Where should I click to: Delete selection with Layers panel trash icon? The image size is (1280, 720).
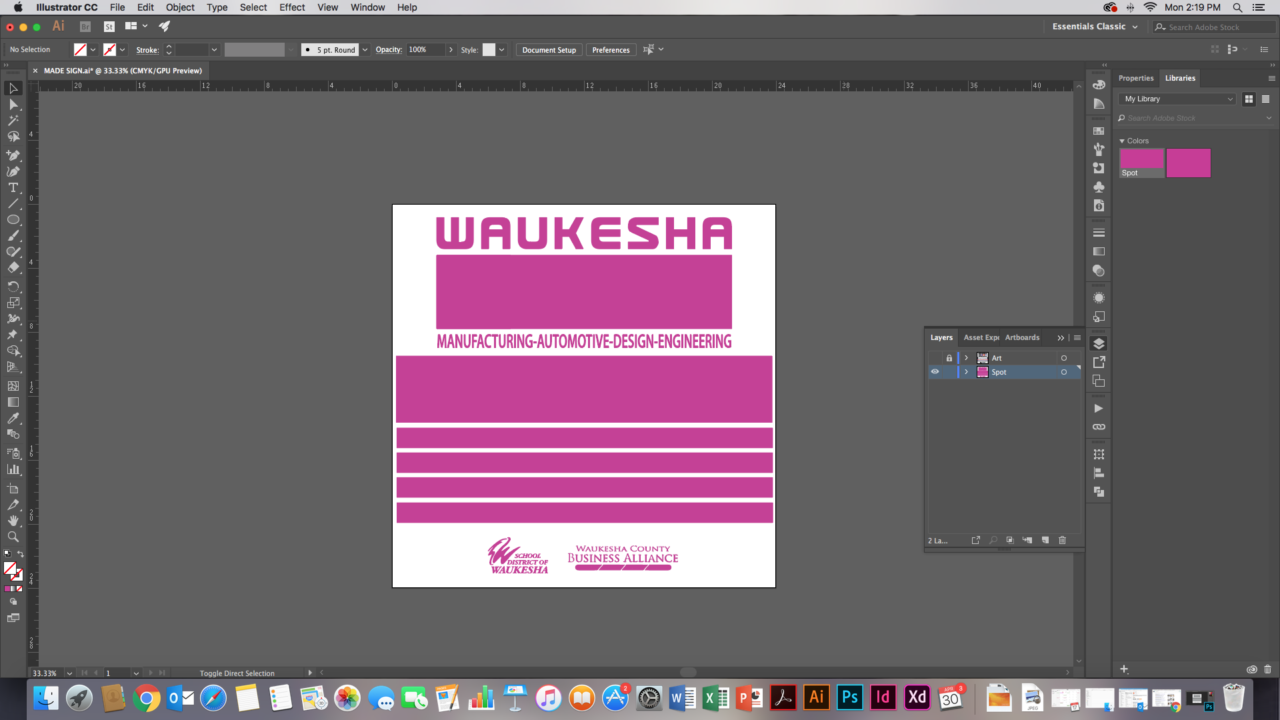tap(1062, 540)
